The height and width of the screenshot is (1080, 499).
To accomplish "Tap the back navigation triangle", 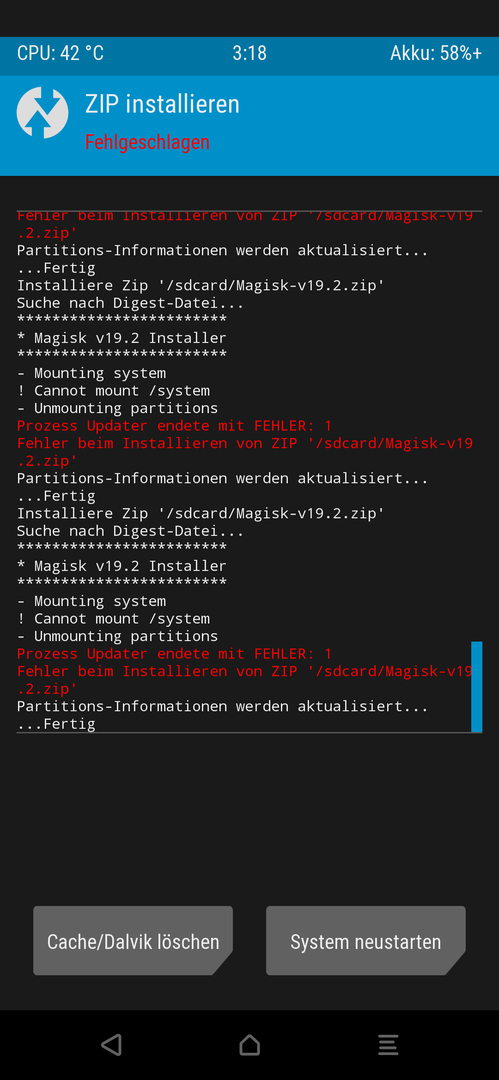I will (112, 1045).
